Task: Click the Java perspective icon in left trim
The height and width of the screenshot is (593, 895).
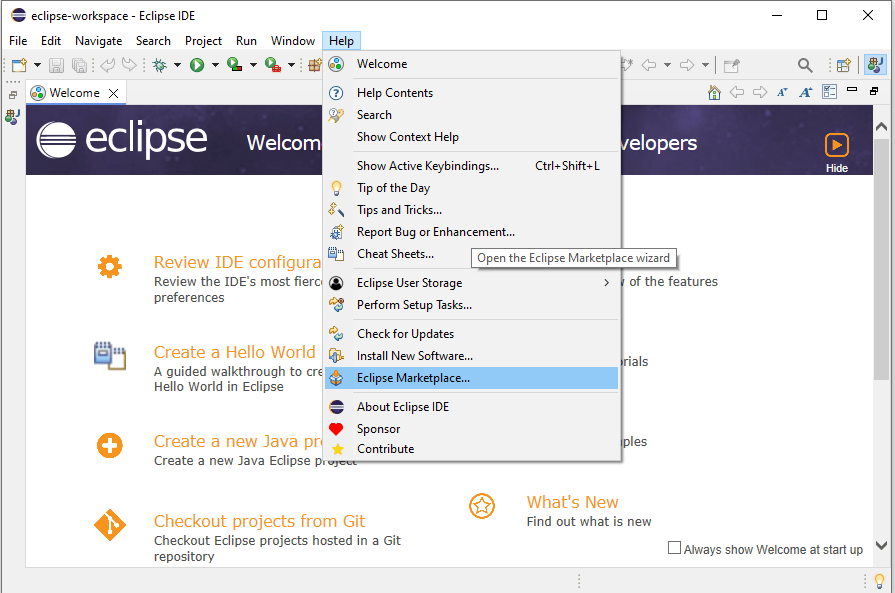Action: 13,116
